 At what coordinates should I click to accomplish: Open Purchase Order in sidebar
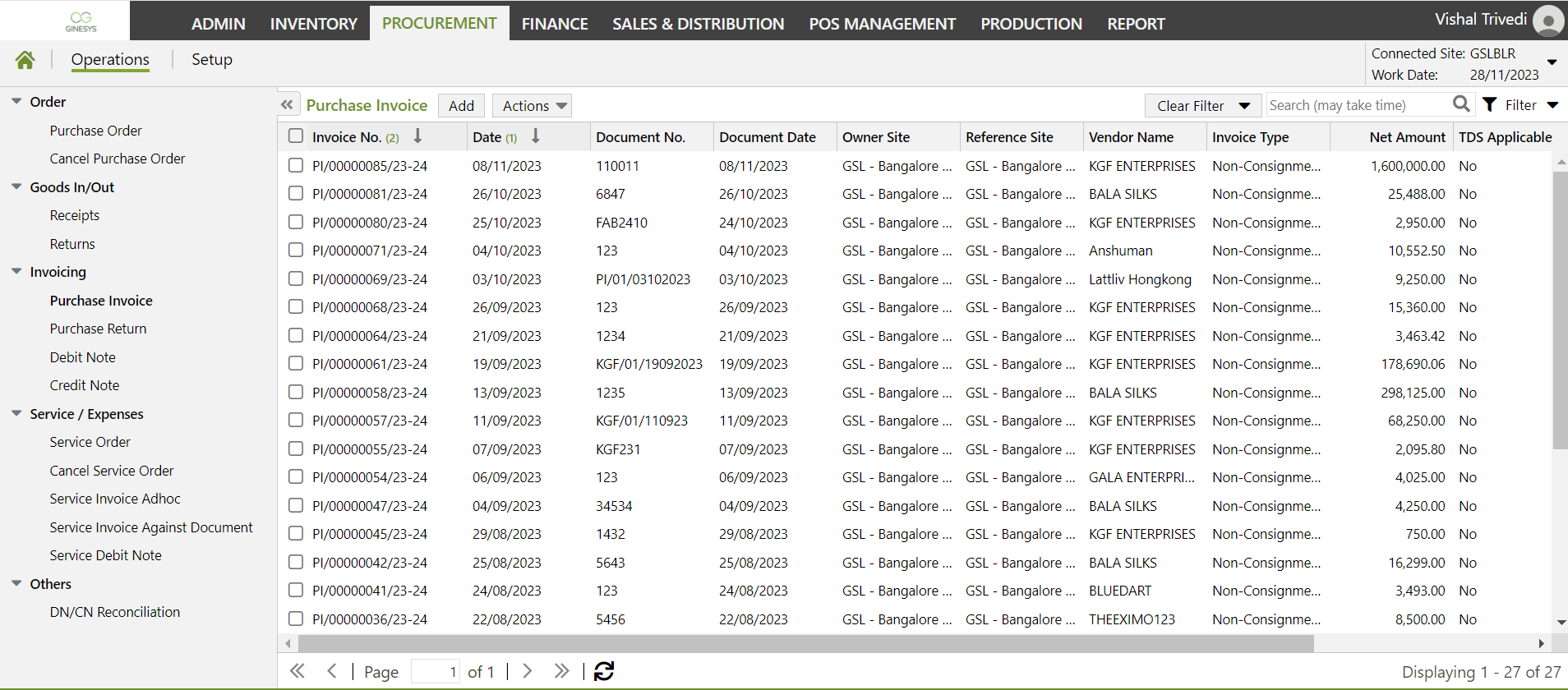(95, 131)
